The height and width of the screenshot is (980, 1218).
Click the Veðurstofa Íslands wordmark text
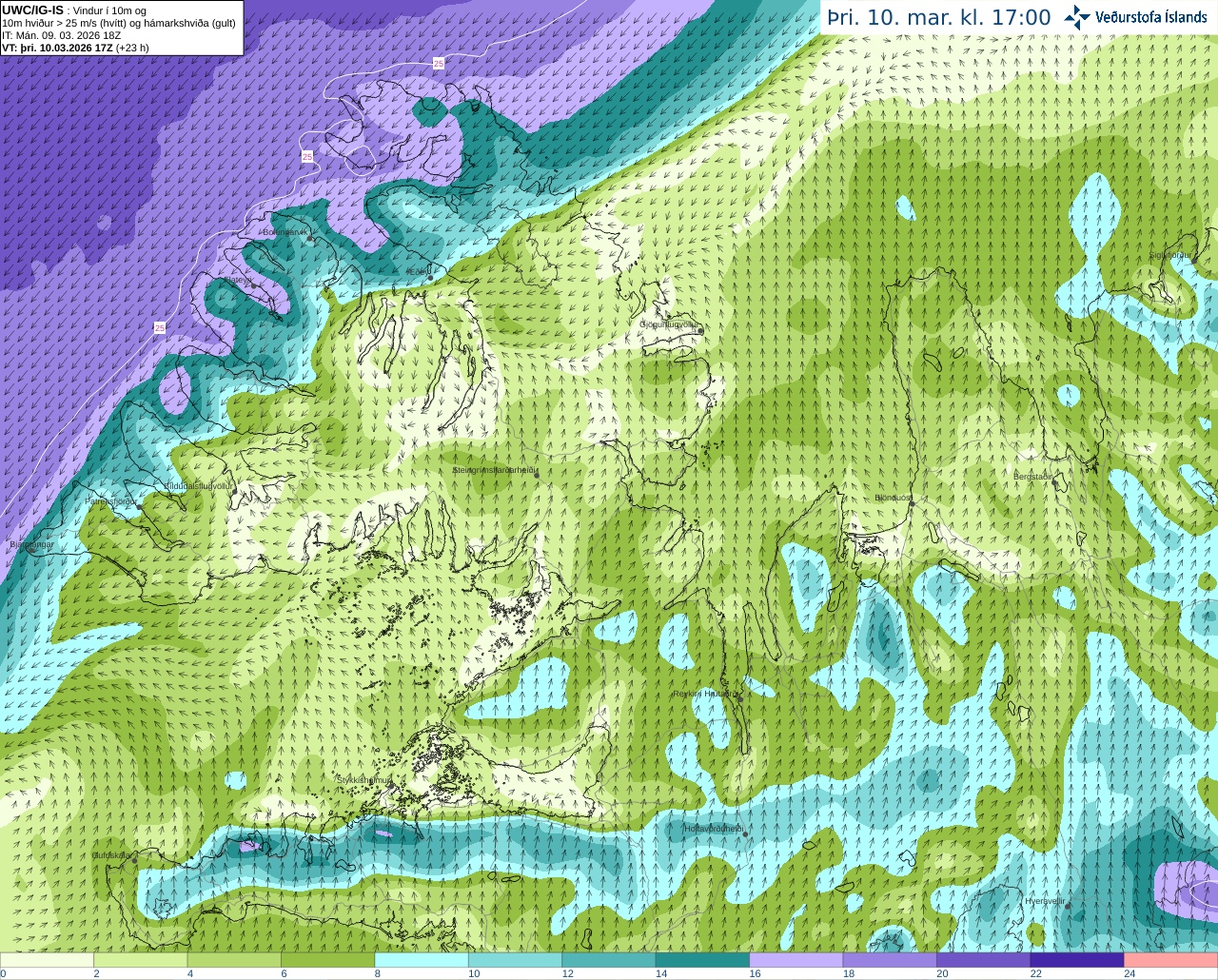1150,16
